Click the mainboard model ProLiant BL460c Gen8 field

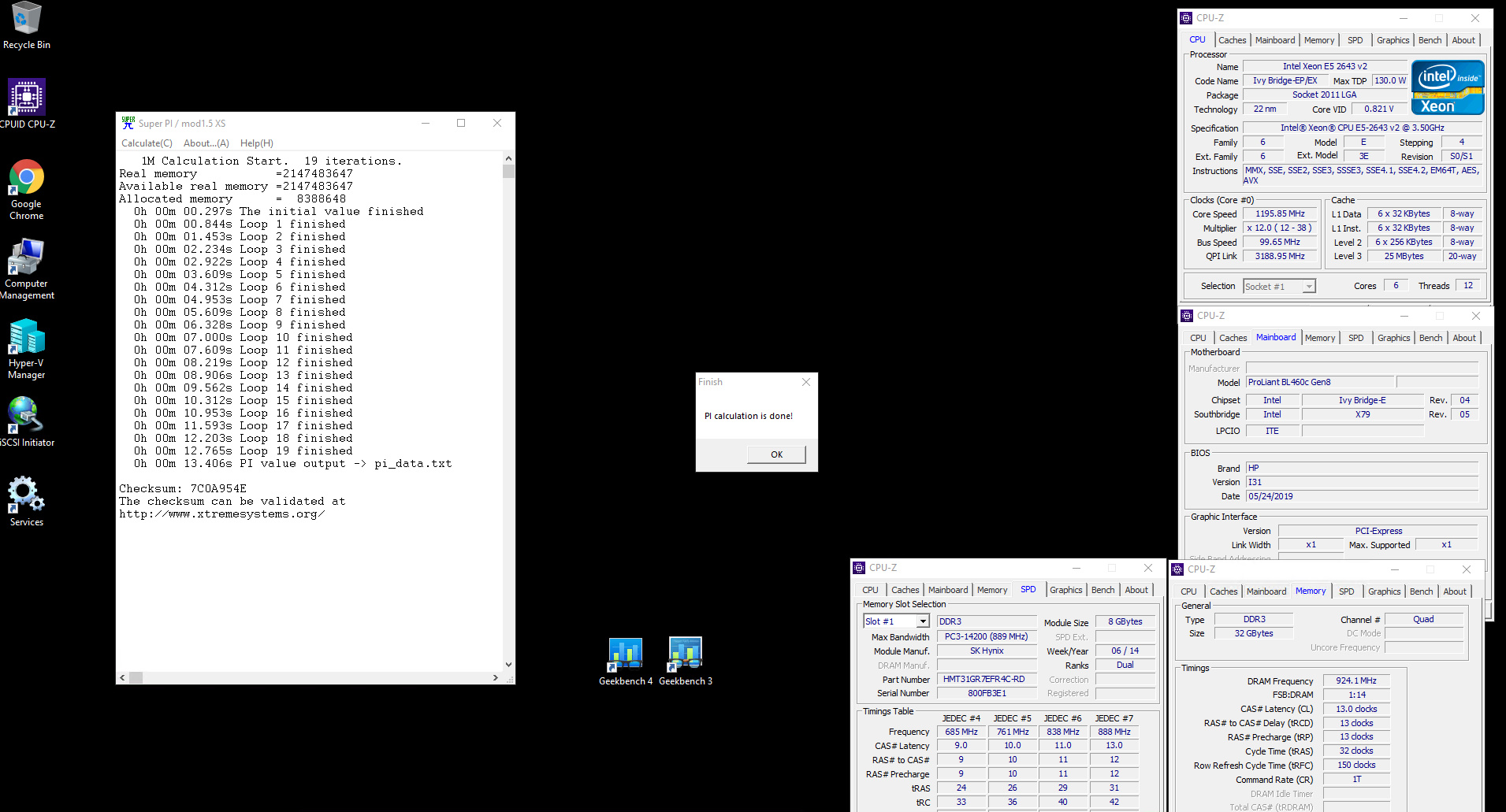tap(1320, 383)
